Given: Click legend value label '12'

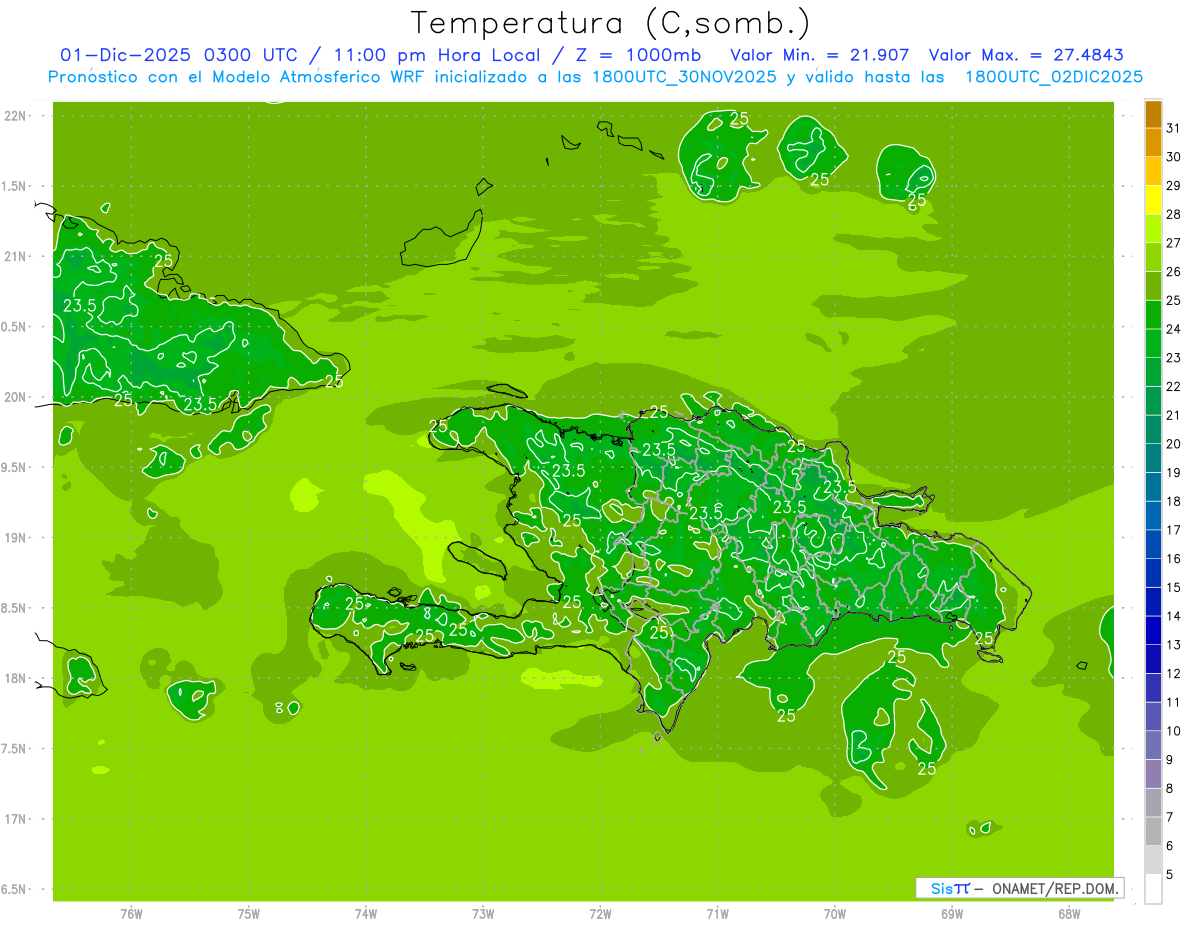Looking at the screenshot, I should (x=1174, y=673).
